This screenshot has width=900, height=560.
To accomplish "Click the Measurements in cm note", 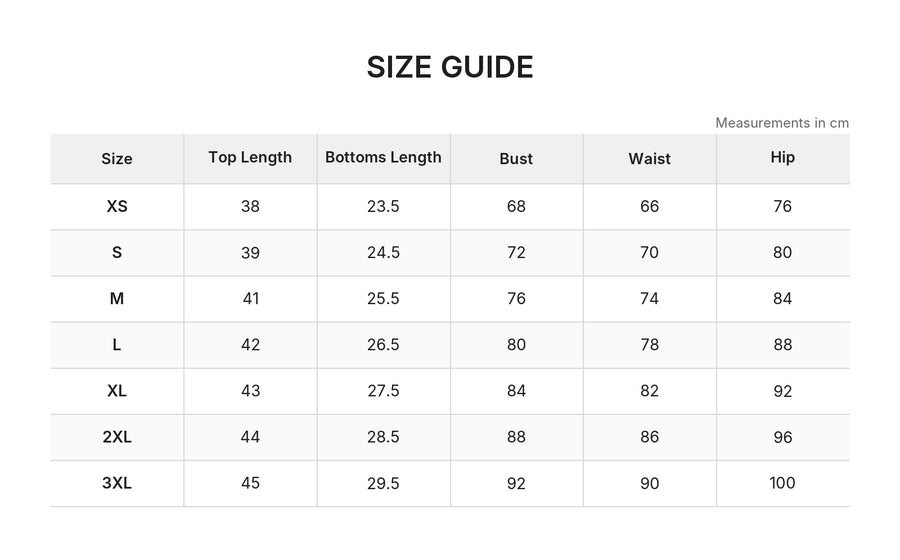I will click(782, 123).
